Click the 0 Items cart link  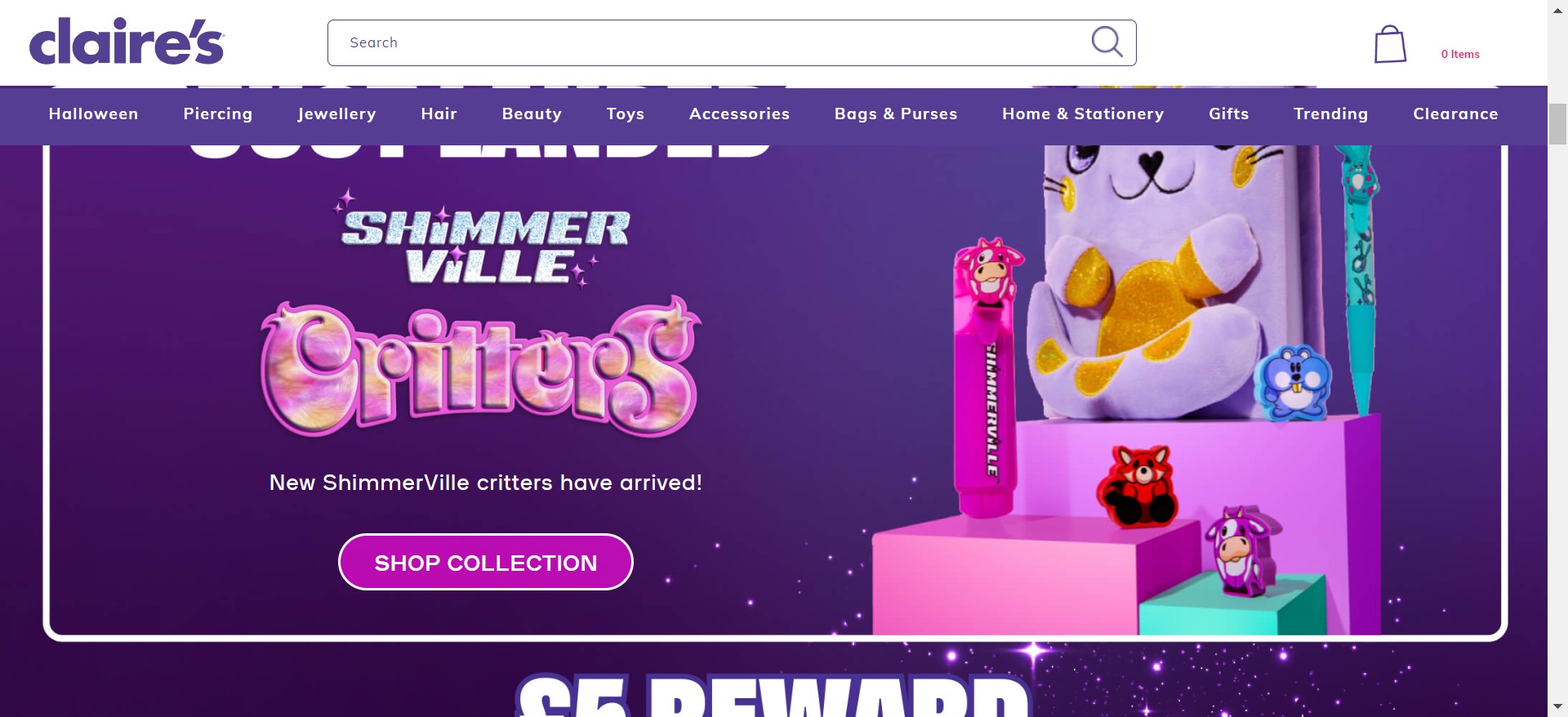tap(1460, 54)
